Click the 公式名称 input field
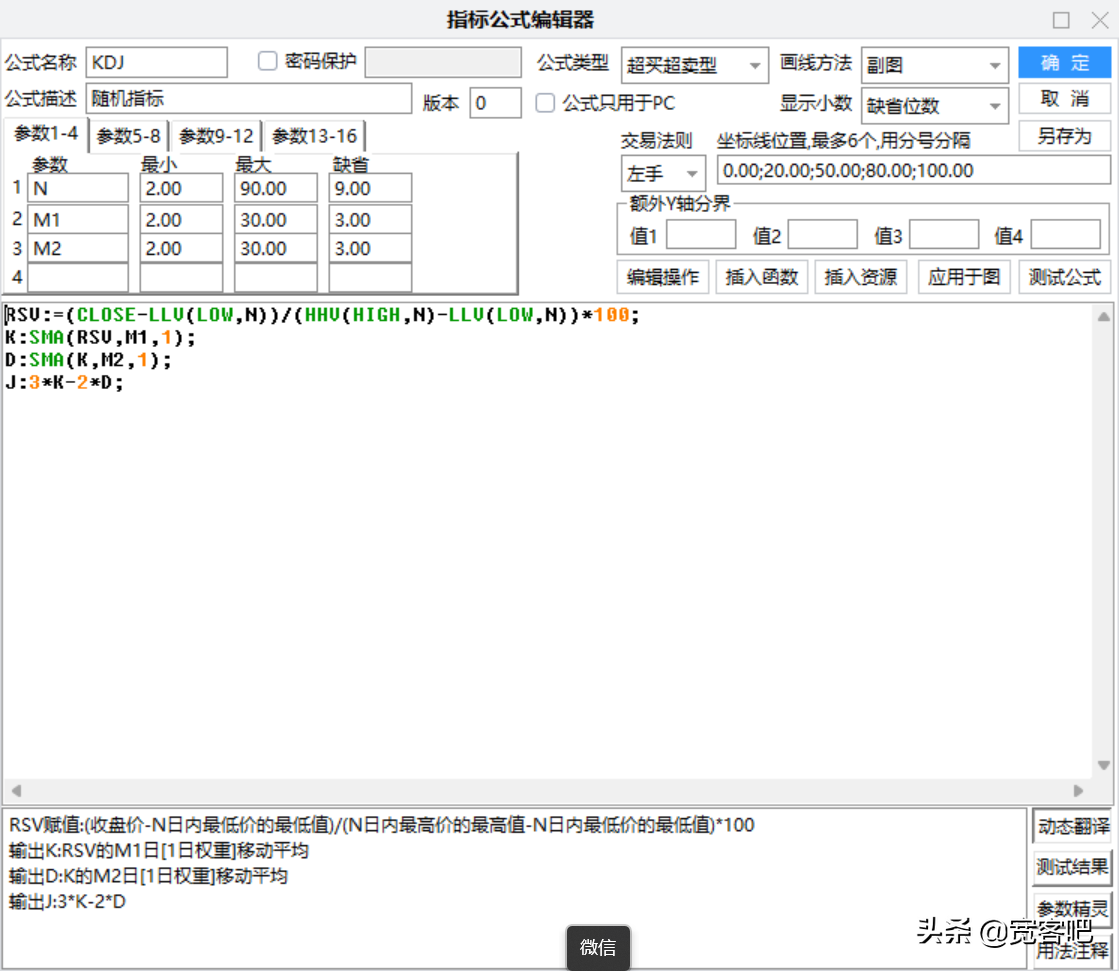Image resolution: width=1119 pixels, height=971 pixels. (x=157, y=62)
